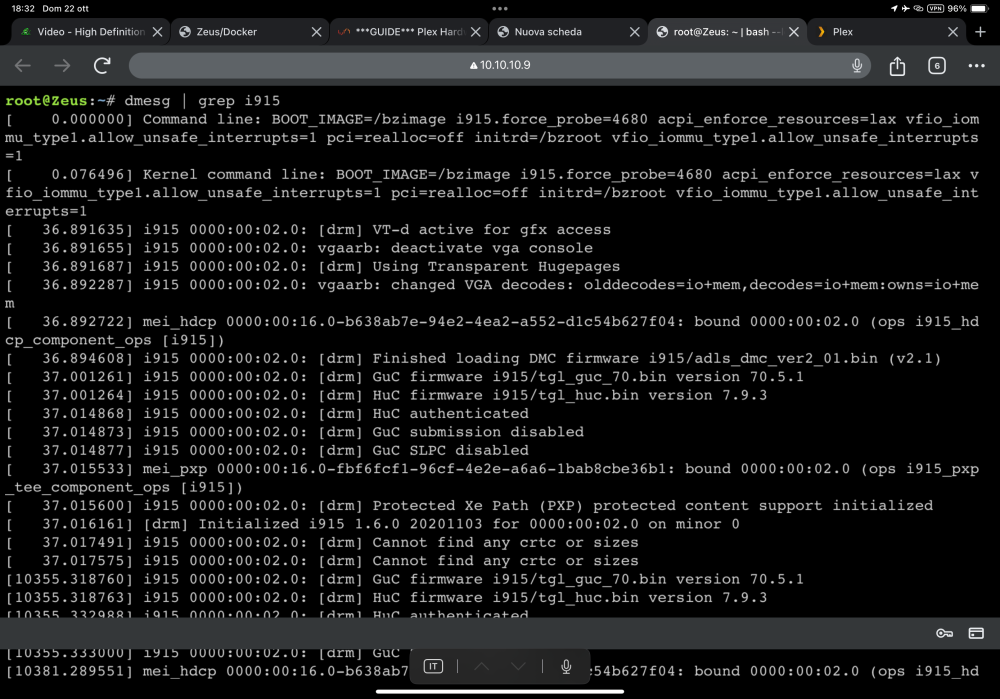Viewport: 1000px width, 699px height.
Task: Open the tab switcher showing 6 tabs
Action: [x=937, y=65]
